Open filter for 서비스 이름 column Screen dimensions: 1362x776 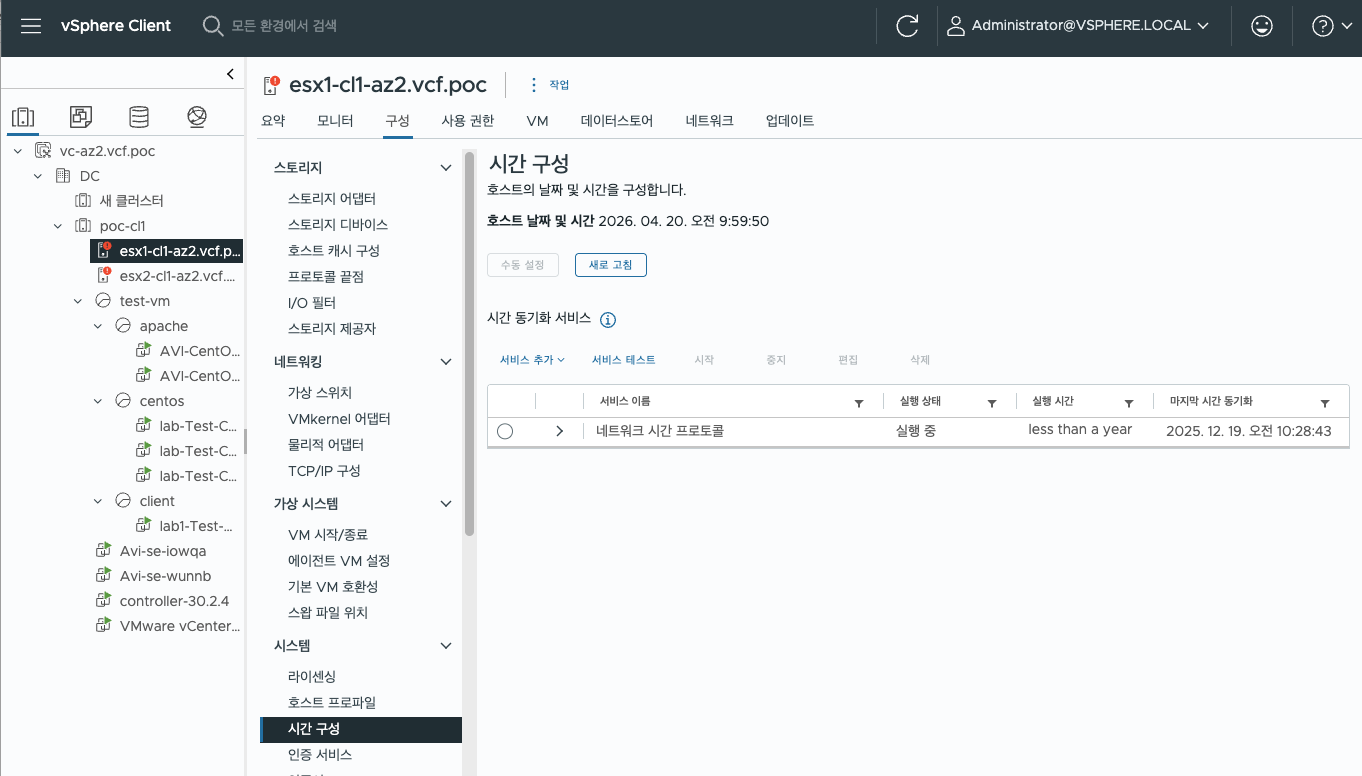858,403
